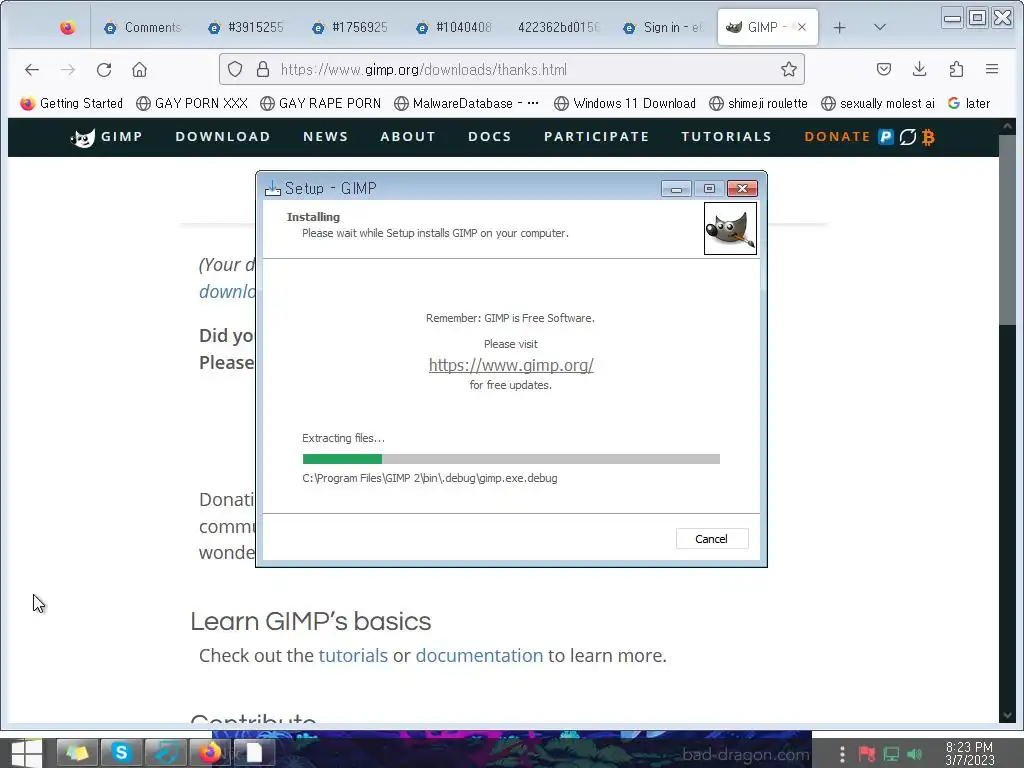Click the GIMP Wilber logo in site header

point(83,137)
